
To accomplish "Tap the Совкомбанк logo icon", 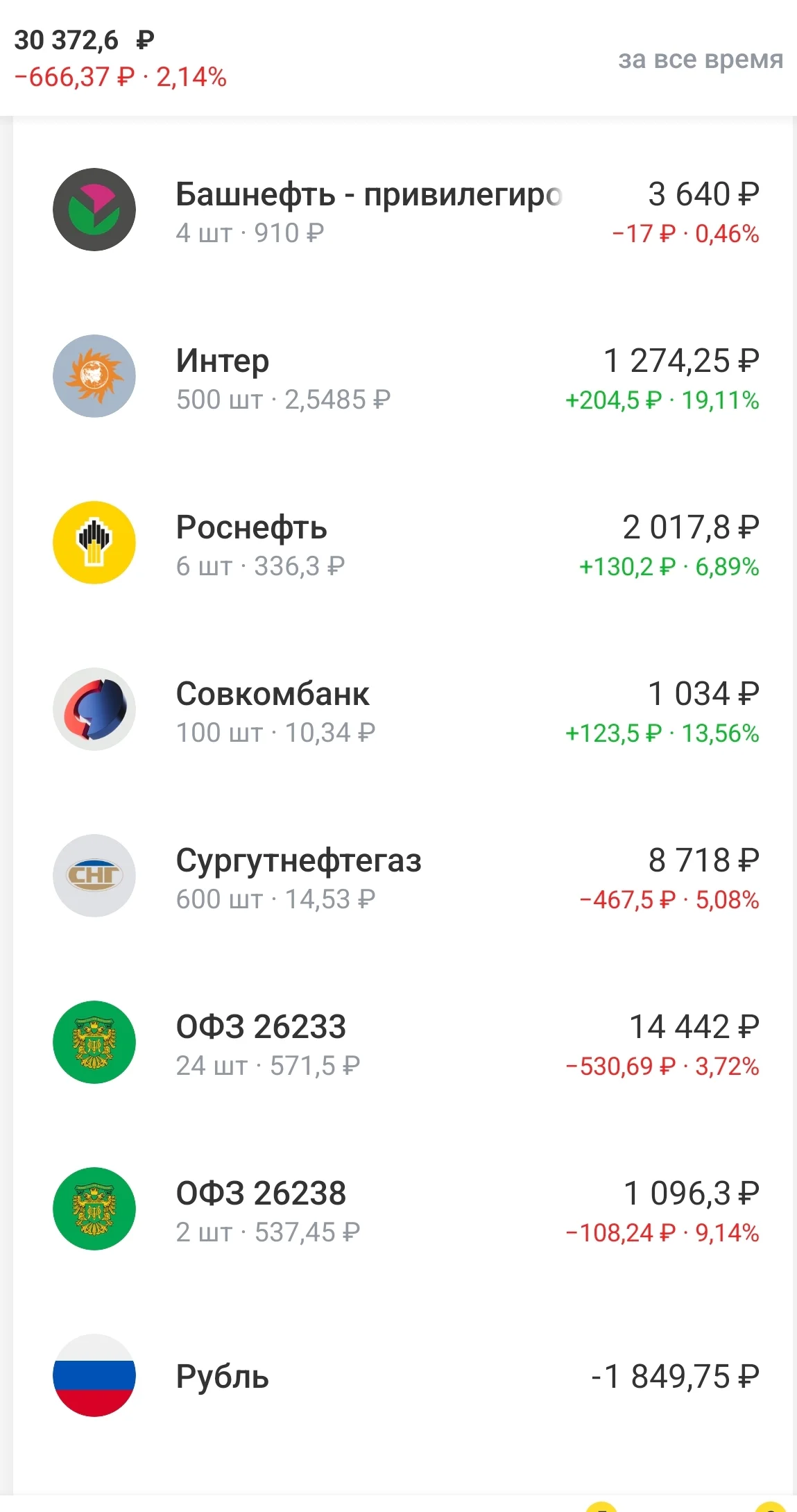I will [94, 709].
